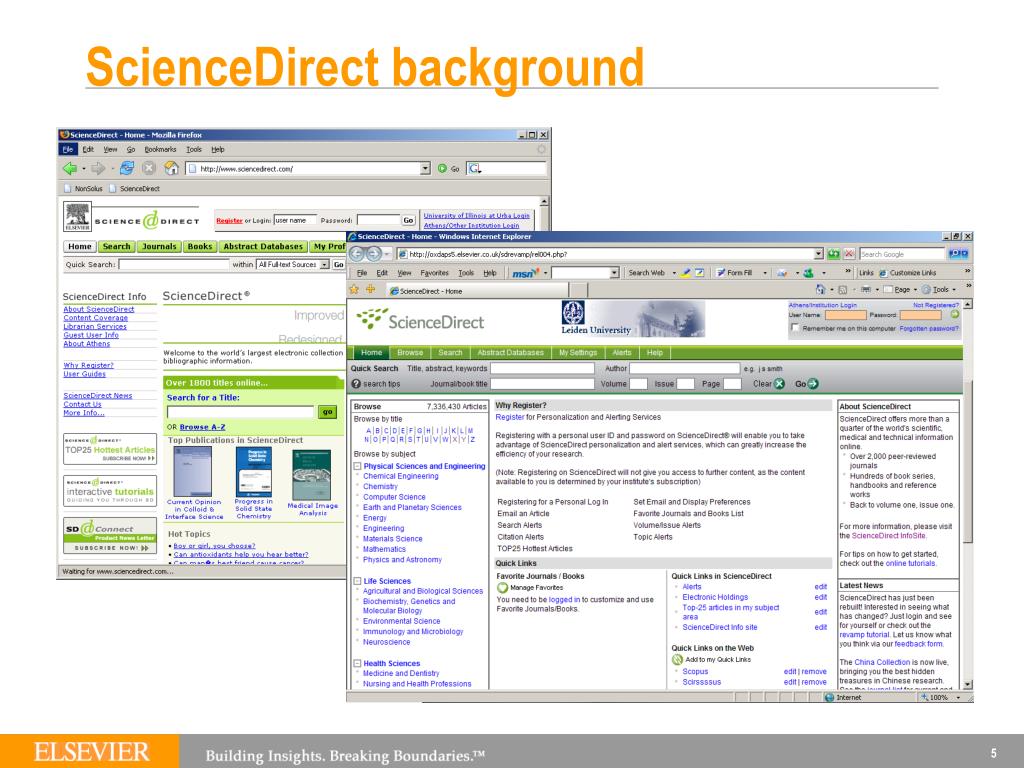Open the All Full-text Sources dropdown

pyautogui.click(x=325, y=264)
